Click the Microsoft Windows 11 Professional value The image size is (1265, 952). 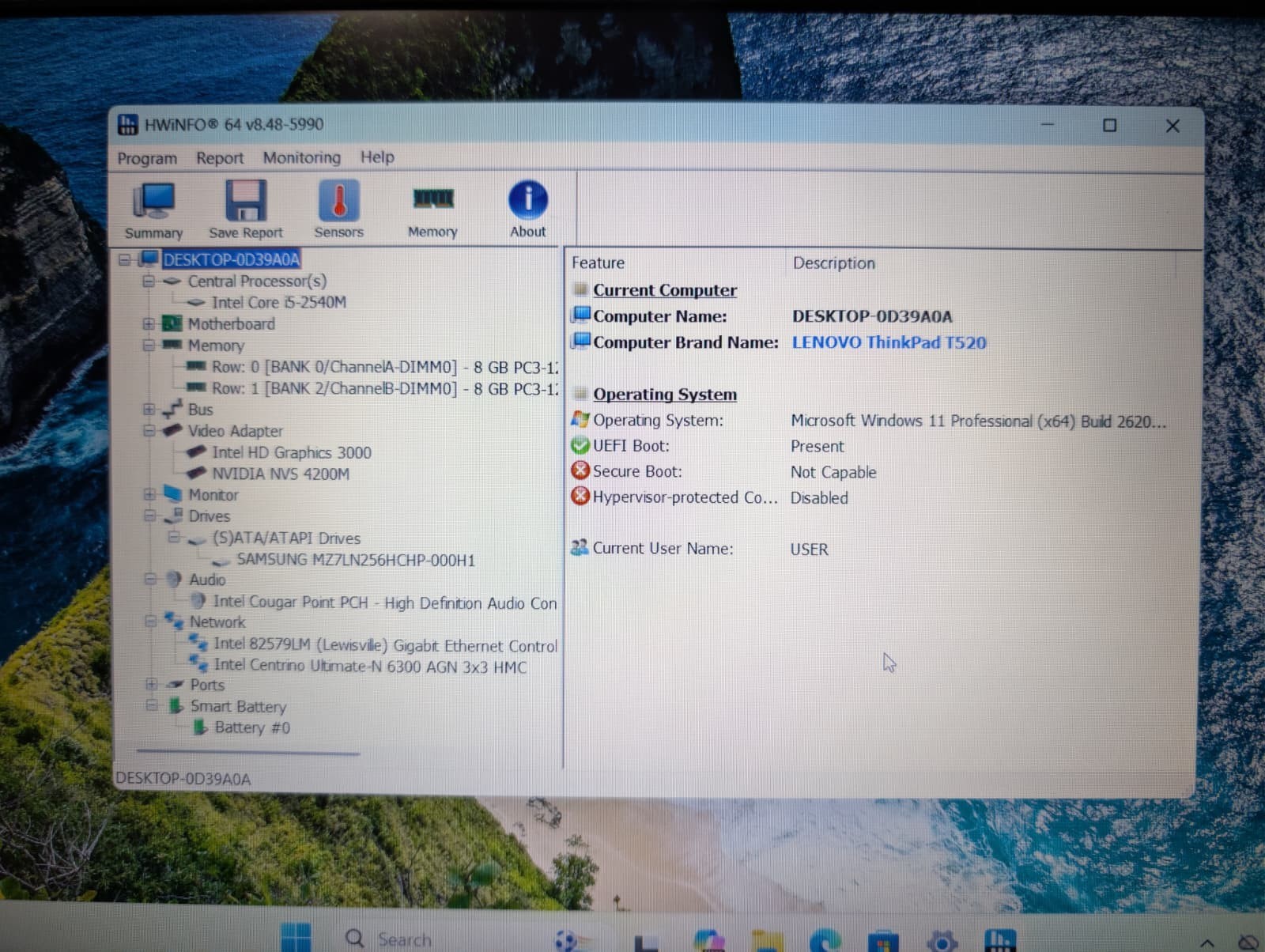coord(978,421)
